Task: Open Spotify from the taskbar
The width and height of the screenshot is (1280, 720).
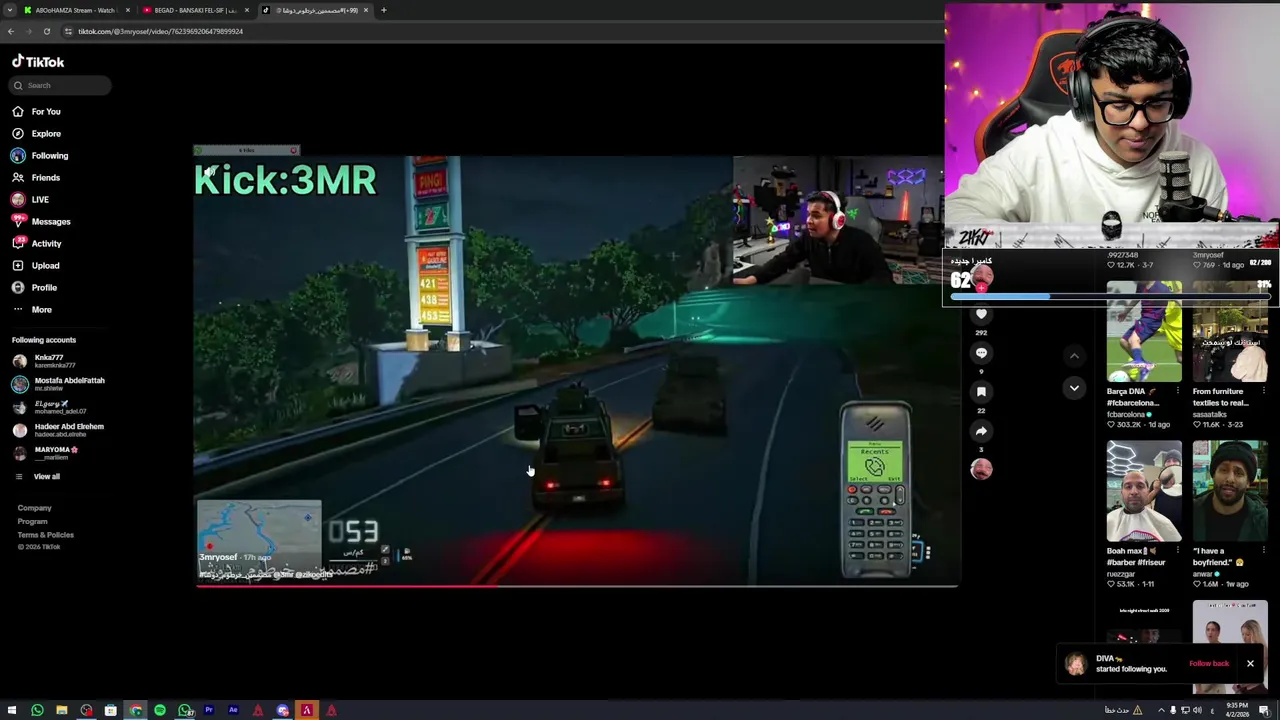Action: point(159,710)
